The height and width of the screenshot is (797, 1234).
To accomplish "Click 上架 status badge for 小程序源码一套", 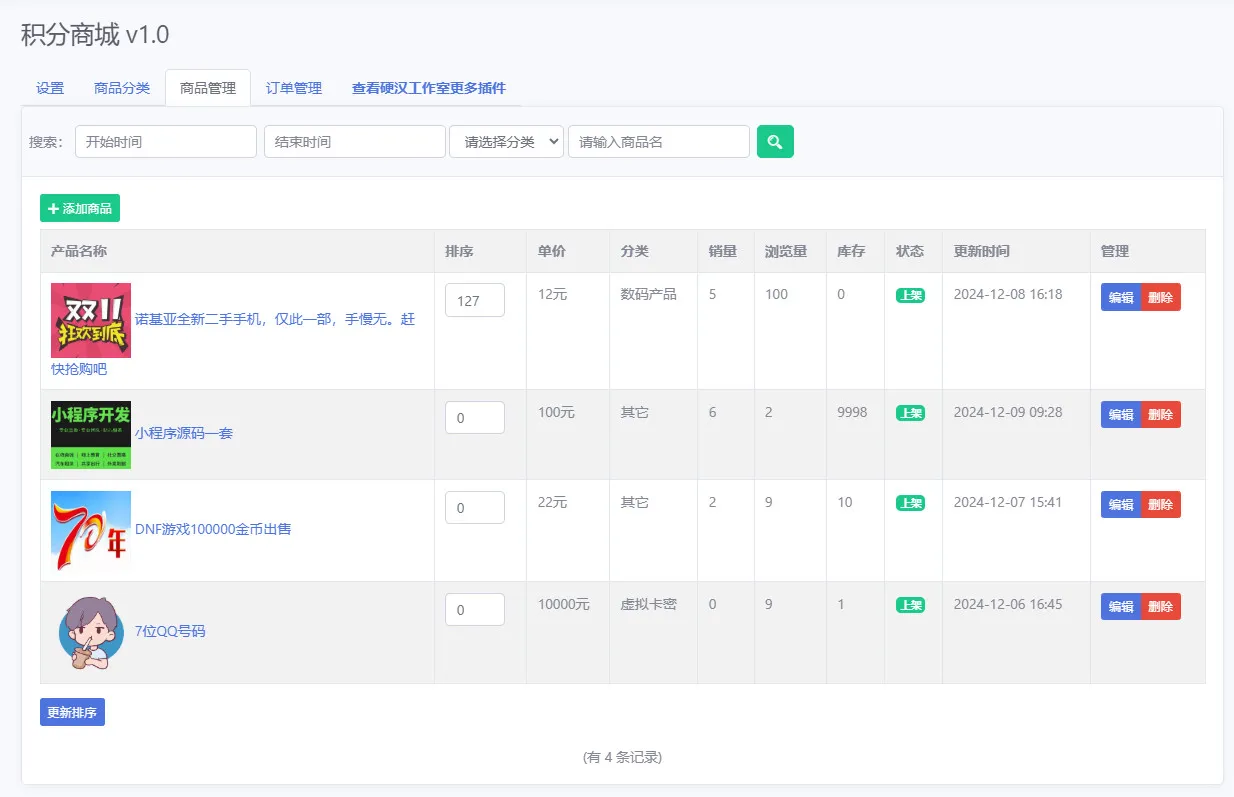I will pyautogui.click(x=910, y=413).
